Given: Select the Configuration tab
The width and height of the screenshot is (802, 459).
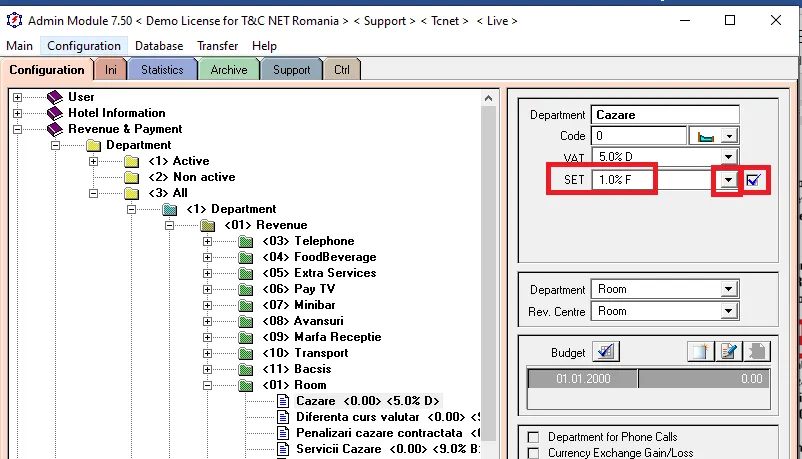Looking at the screenshot, I should point(47,70).
